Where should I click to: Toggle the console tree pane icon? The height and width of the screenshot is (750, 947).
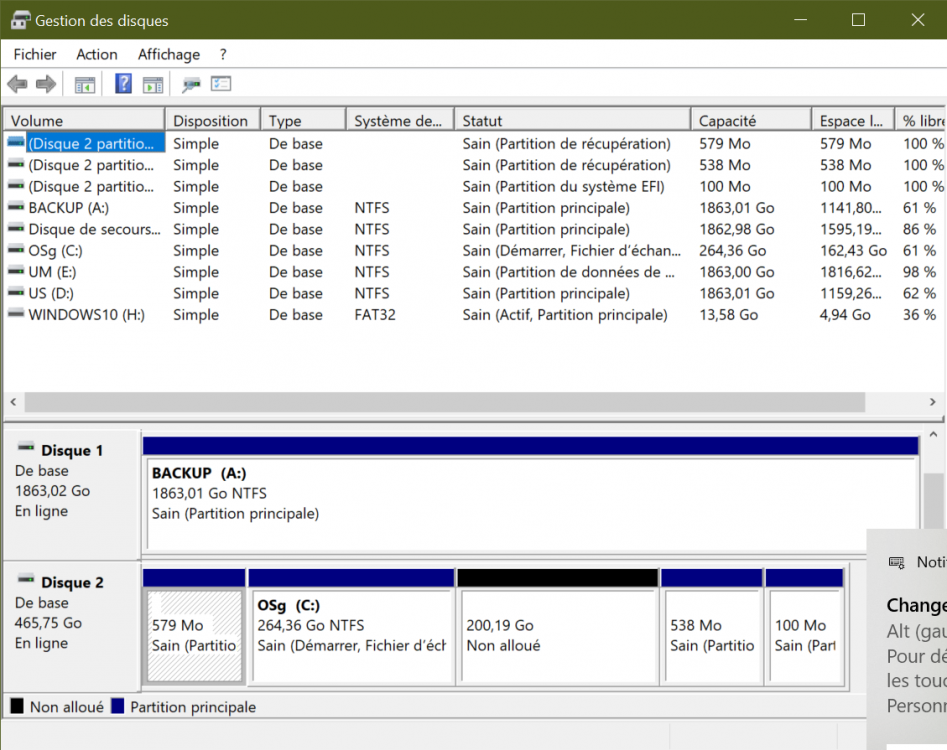pos(85,85)
